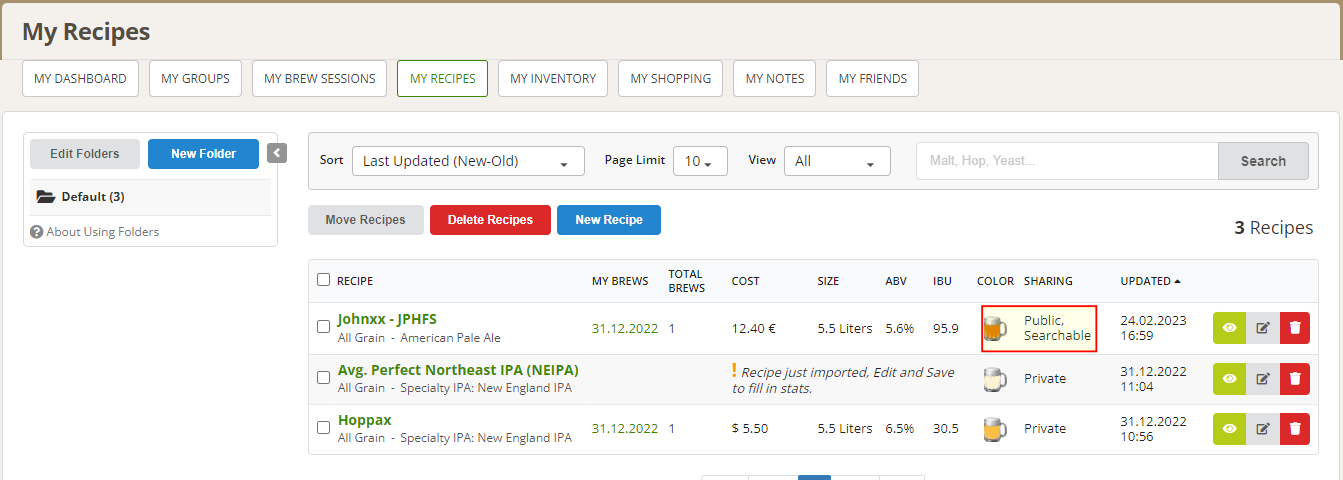Expand the Page Limit dropdown

click(699, 161)
